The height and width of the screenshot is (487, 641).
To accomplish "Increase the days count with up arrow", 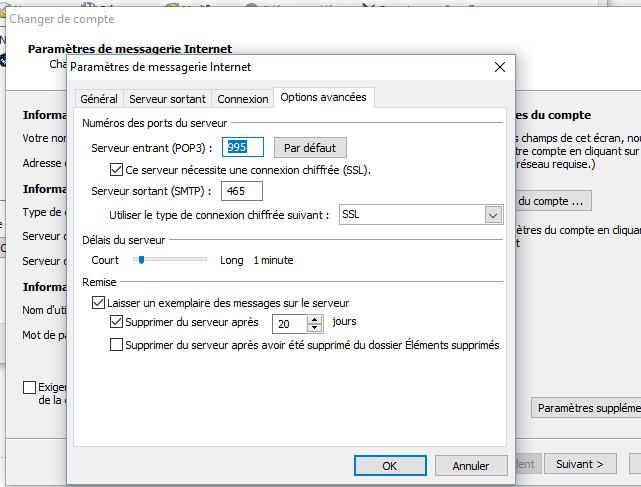I will pos(316,319).
